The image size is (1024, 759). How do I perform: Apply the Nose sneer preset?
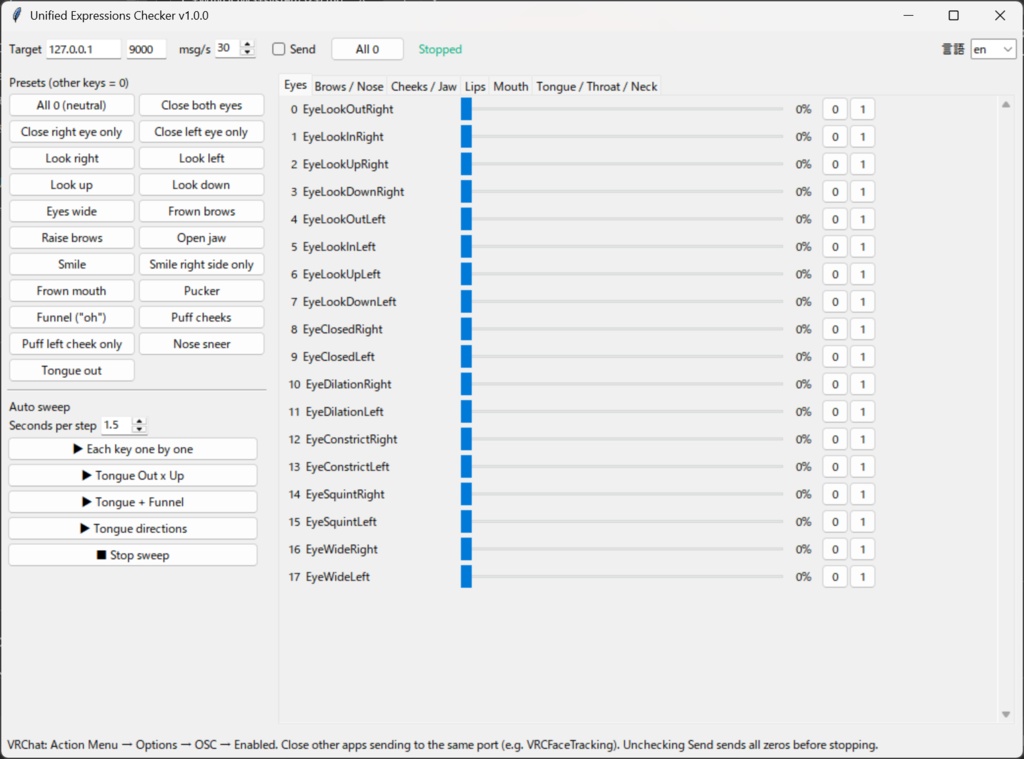(x=201, y=344)
